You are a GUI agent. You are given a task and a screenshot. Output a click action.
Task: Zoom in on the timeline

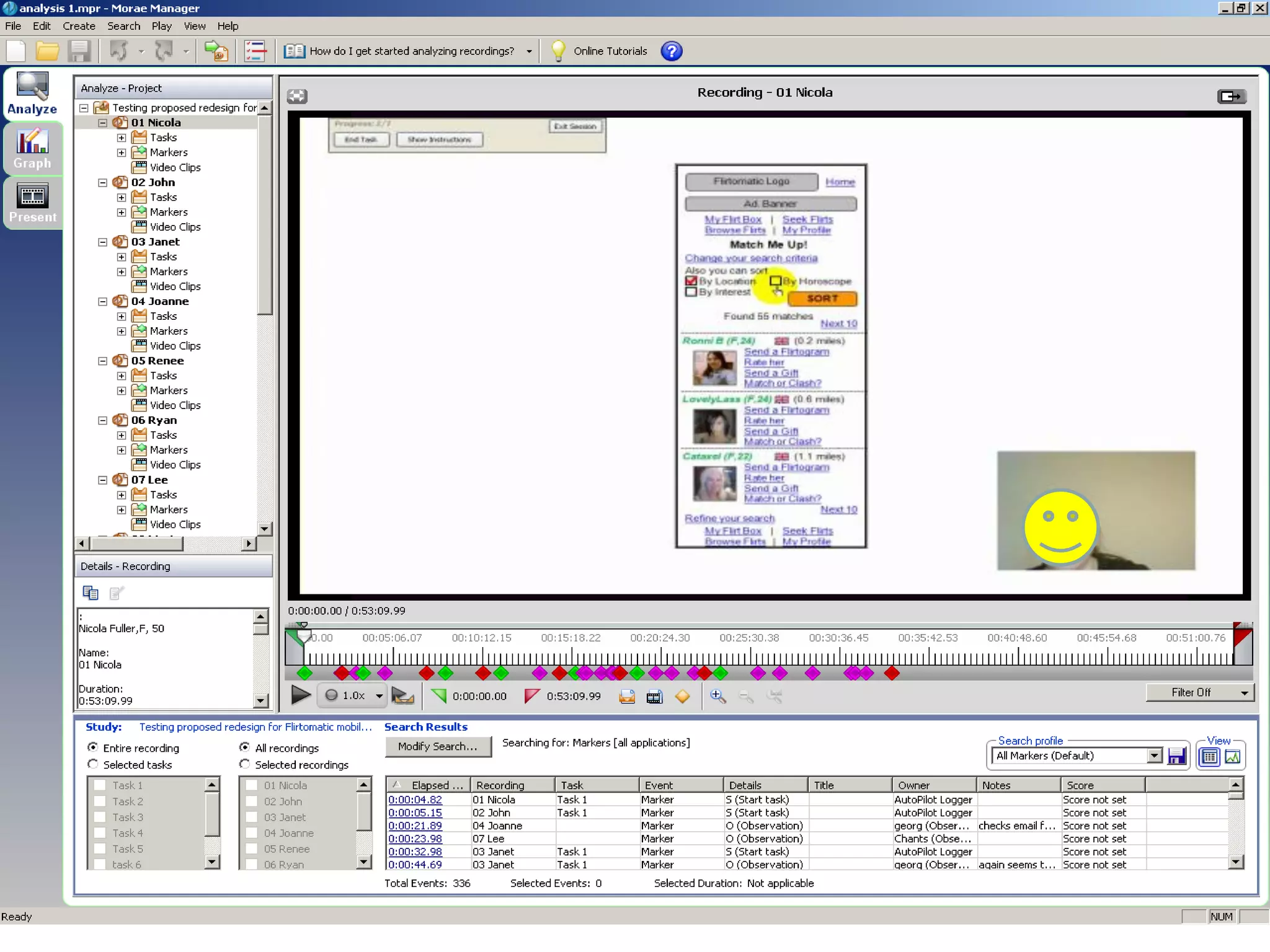(x=717, y=696)
